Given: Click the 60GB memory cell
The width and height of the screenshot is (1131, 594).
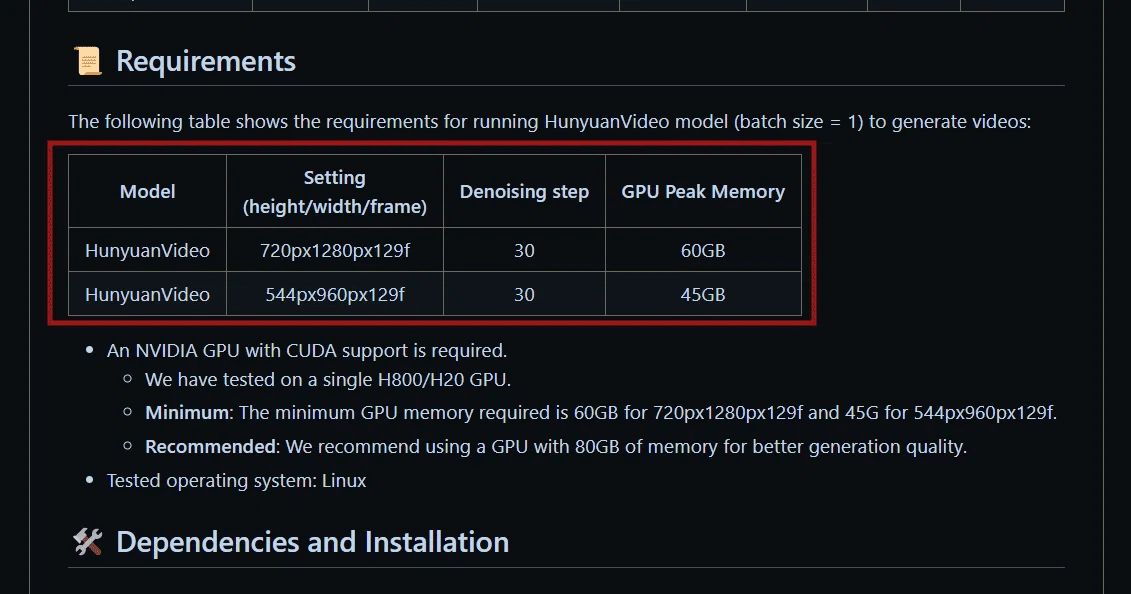Looking at the screenshot, I should pos(703,250).
